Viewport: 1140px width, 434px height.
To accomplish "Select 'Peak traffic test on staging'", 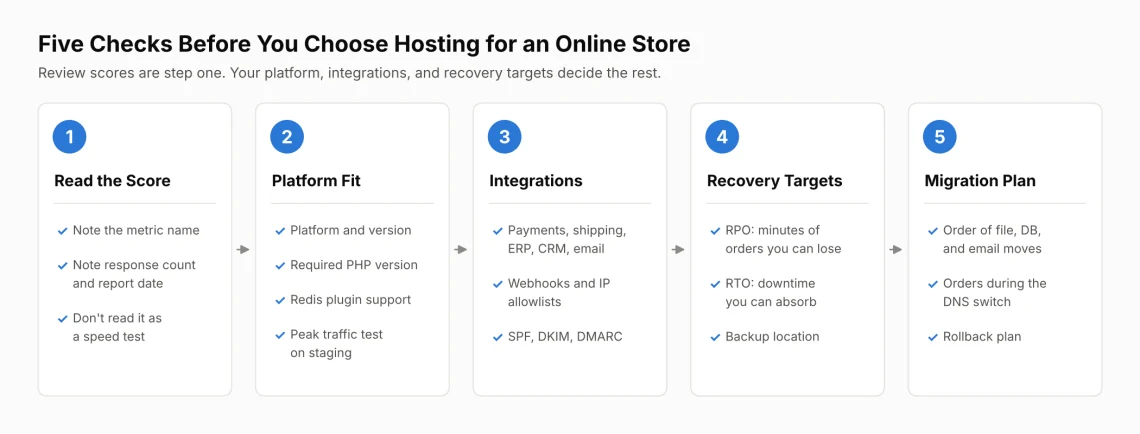I will pyautogui.click(x=337, y=344).
